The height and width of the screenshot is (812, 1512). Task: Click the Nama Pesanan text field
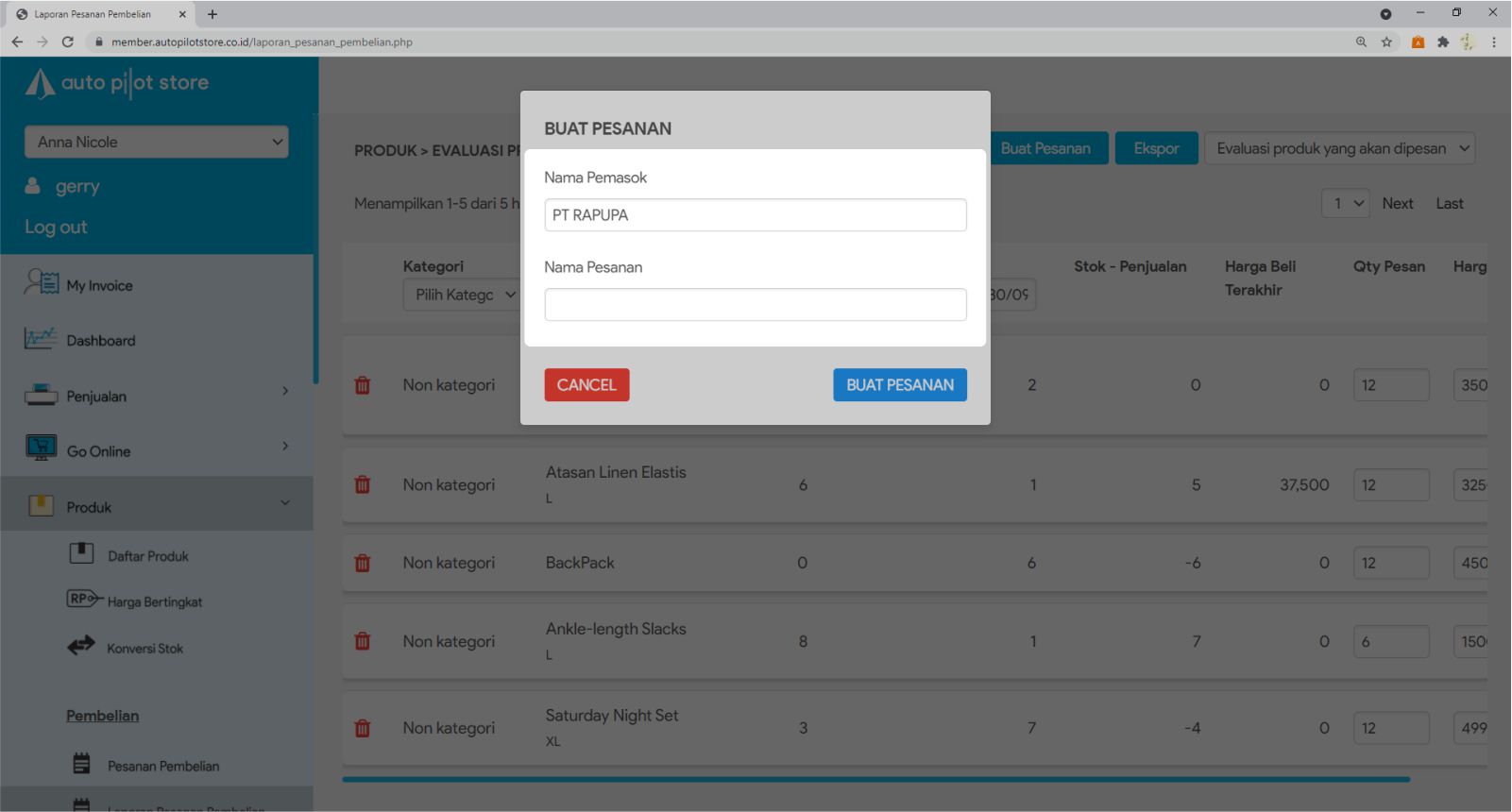(x=755, y=305)
